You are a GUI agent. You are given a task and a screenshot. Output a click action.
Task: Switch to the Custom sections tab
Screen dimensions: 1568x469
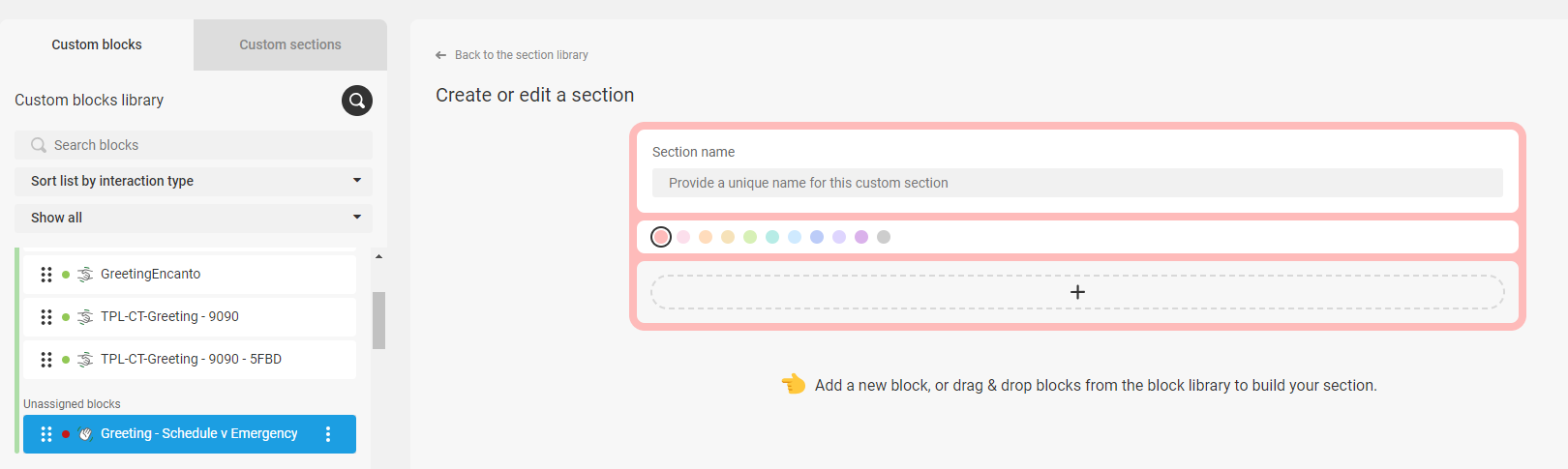290,44
